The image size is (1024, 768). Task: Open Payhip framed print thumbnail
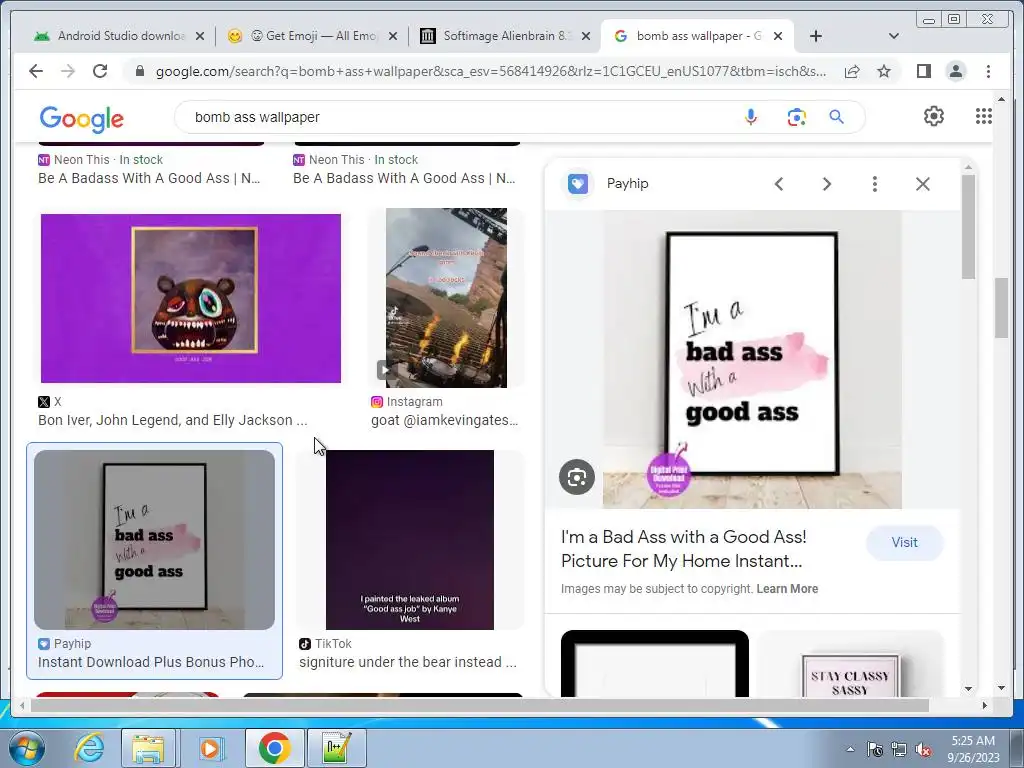pos(154,540)
